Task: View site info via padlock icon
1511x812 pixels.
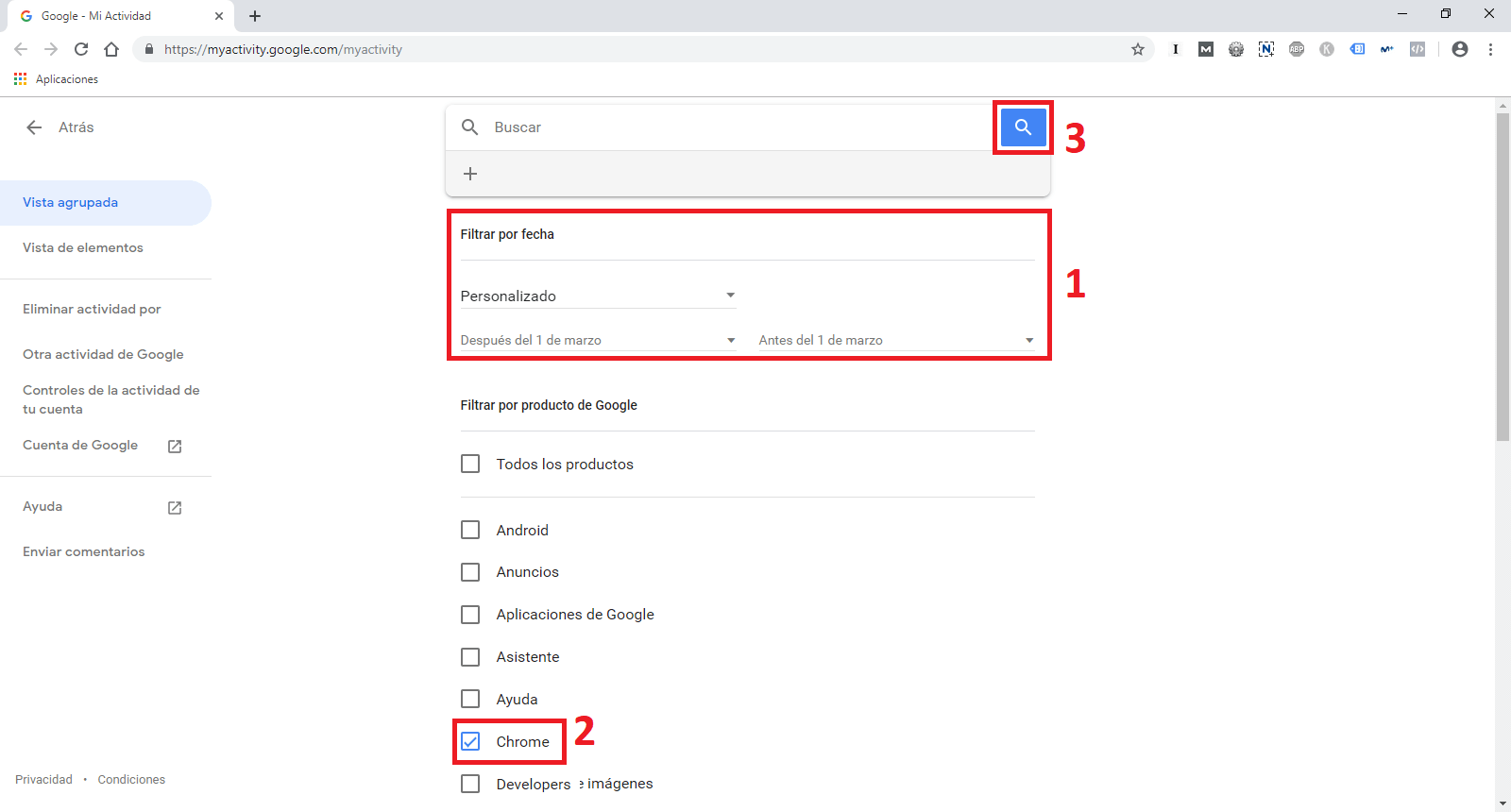Action: click(x=149, y=49)
